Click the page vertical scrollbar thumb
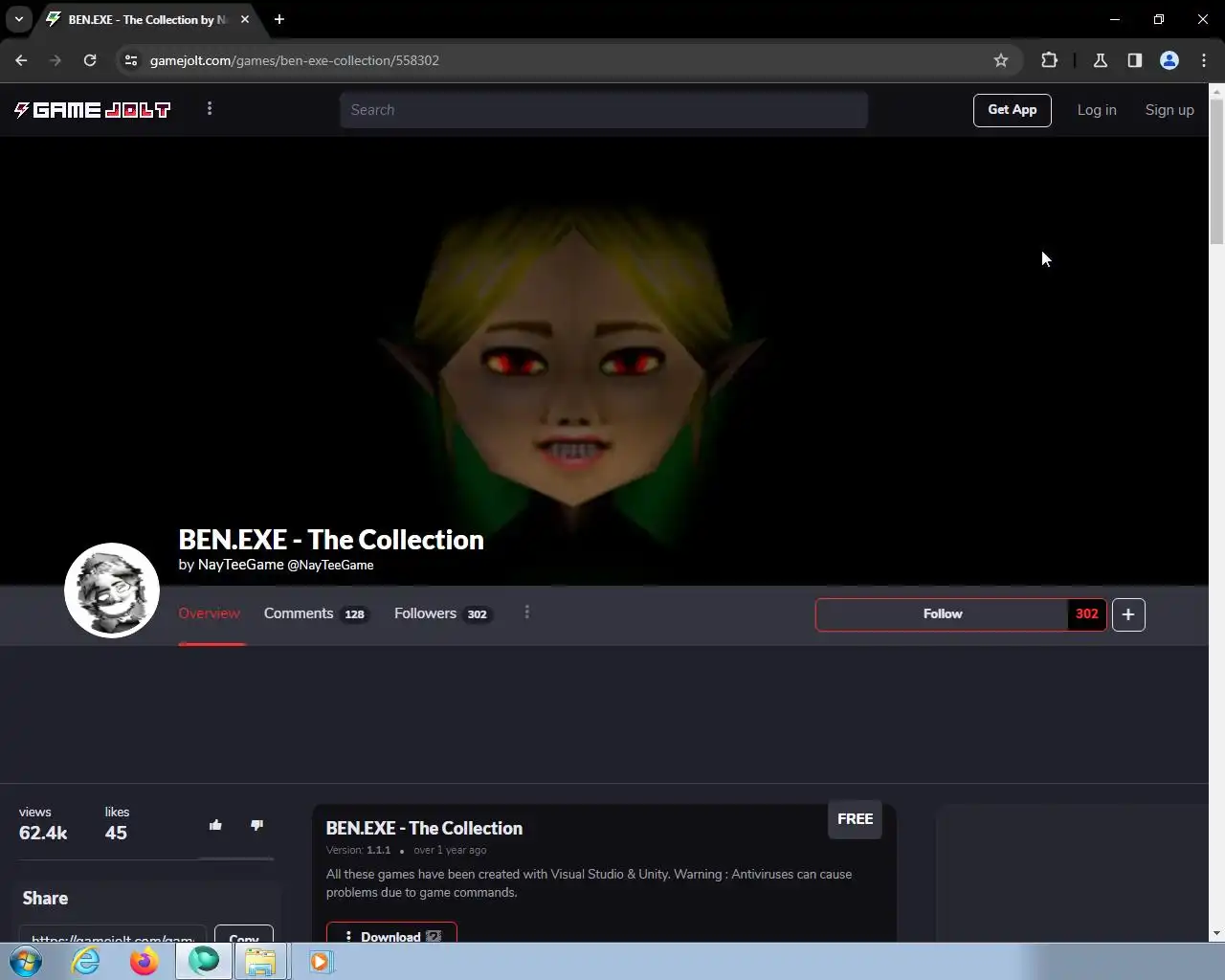 1216,172
